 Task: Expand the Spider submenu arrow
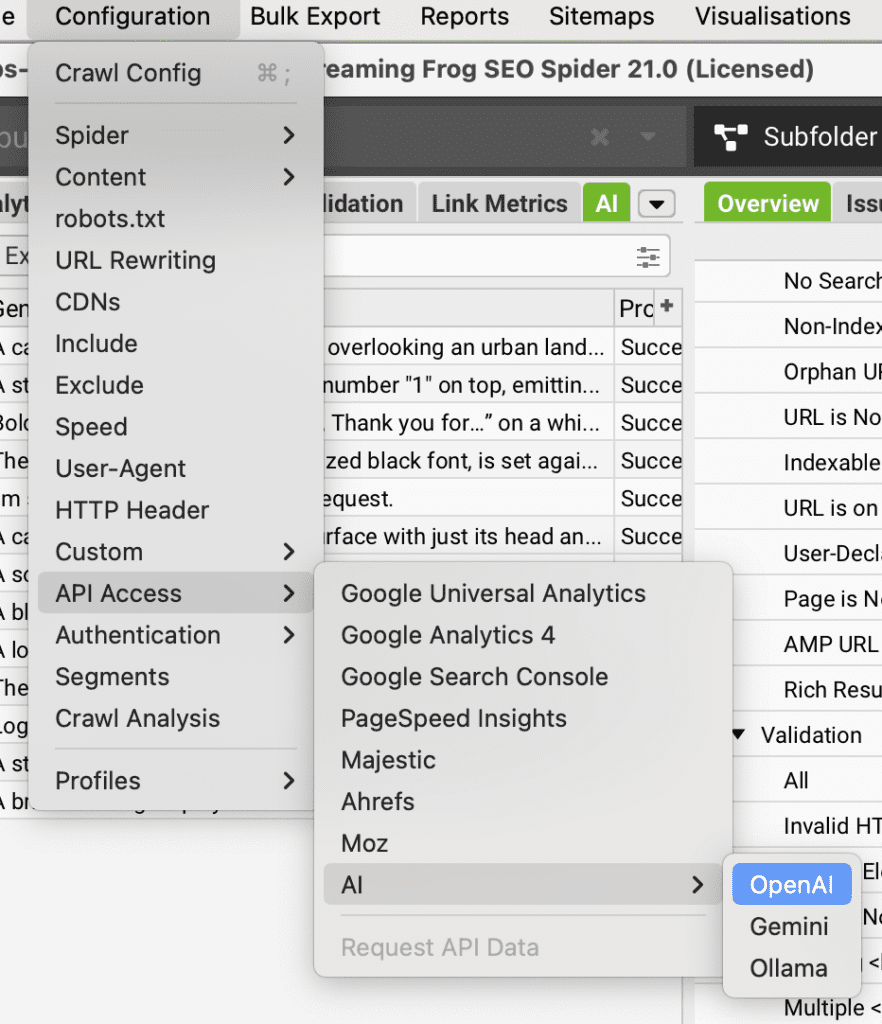click(x=289, y=135)
